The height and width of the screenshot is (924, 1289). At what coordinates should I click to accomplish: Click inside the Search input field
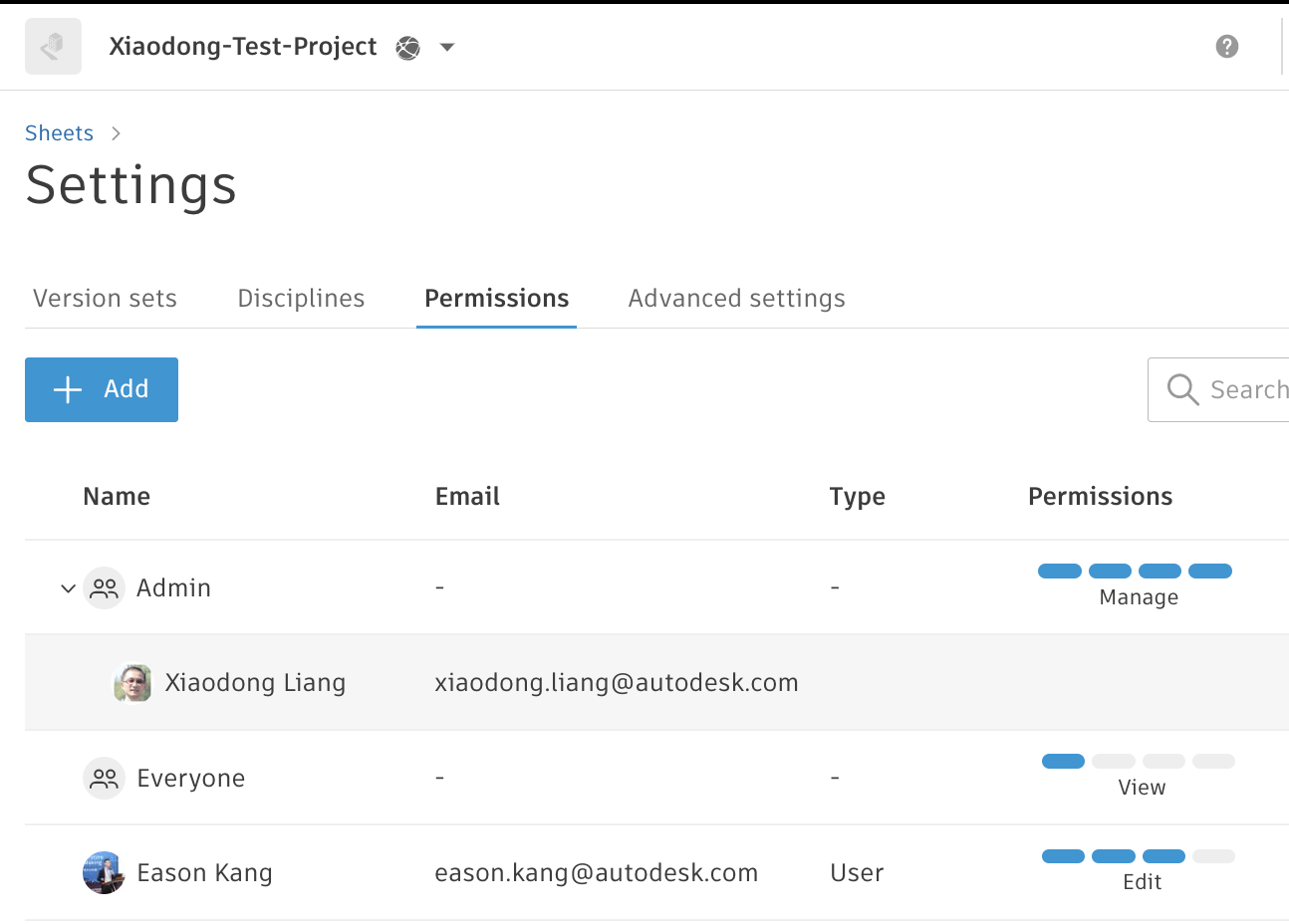pos(1218,389)
